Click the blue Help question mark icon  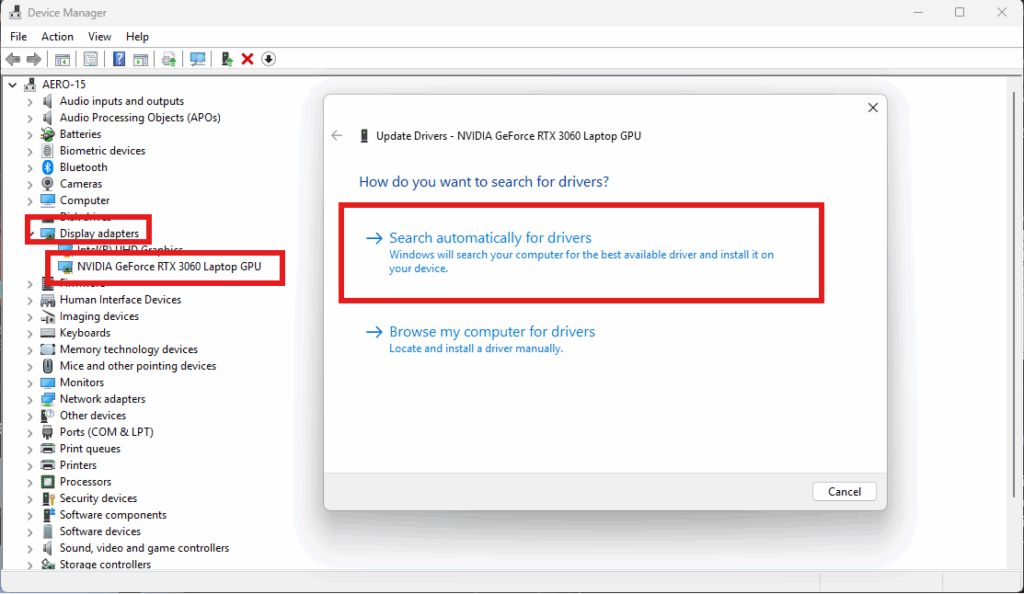point(119,59)
